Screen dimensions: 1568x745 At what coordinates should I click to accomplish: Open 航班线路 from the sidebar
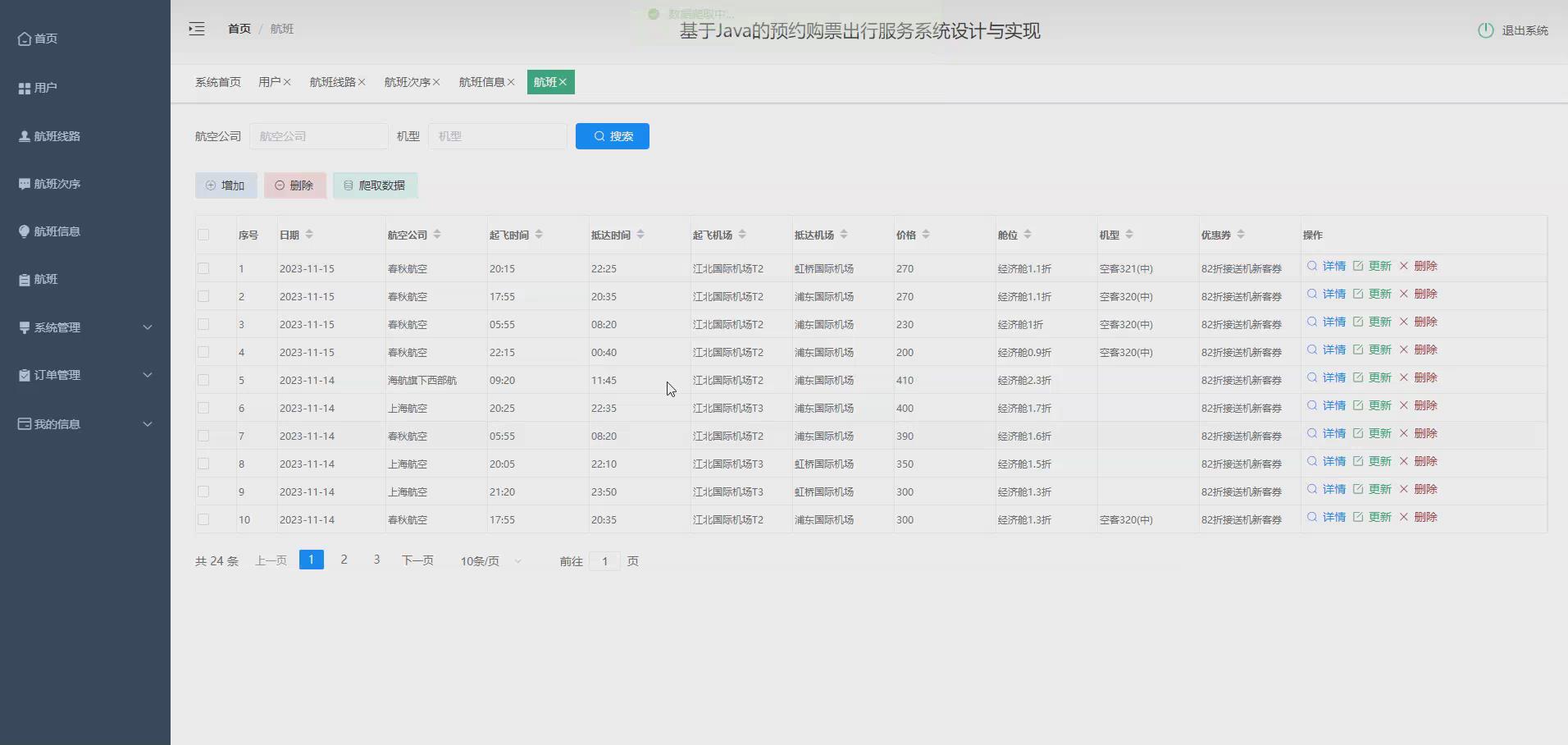tap(57, 136)
